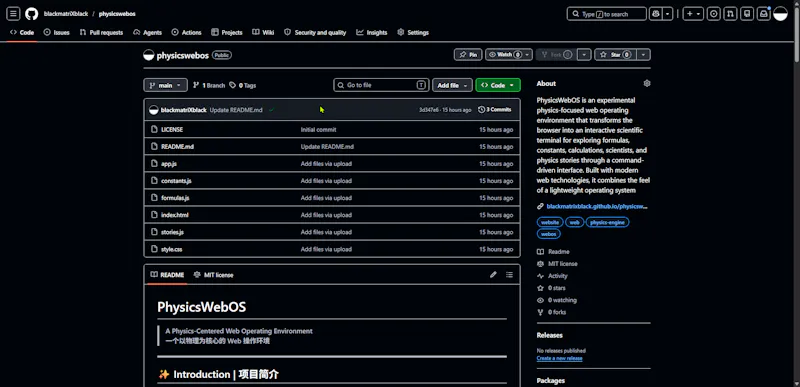
Task: Open the Copilot chat icon in header
Action: coord(656,14)
